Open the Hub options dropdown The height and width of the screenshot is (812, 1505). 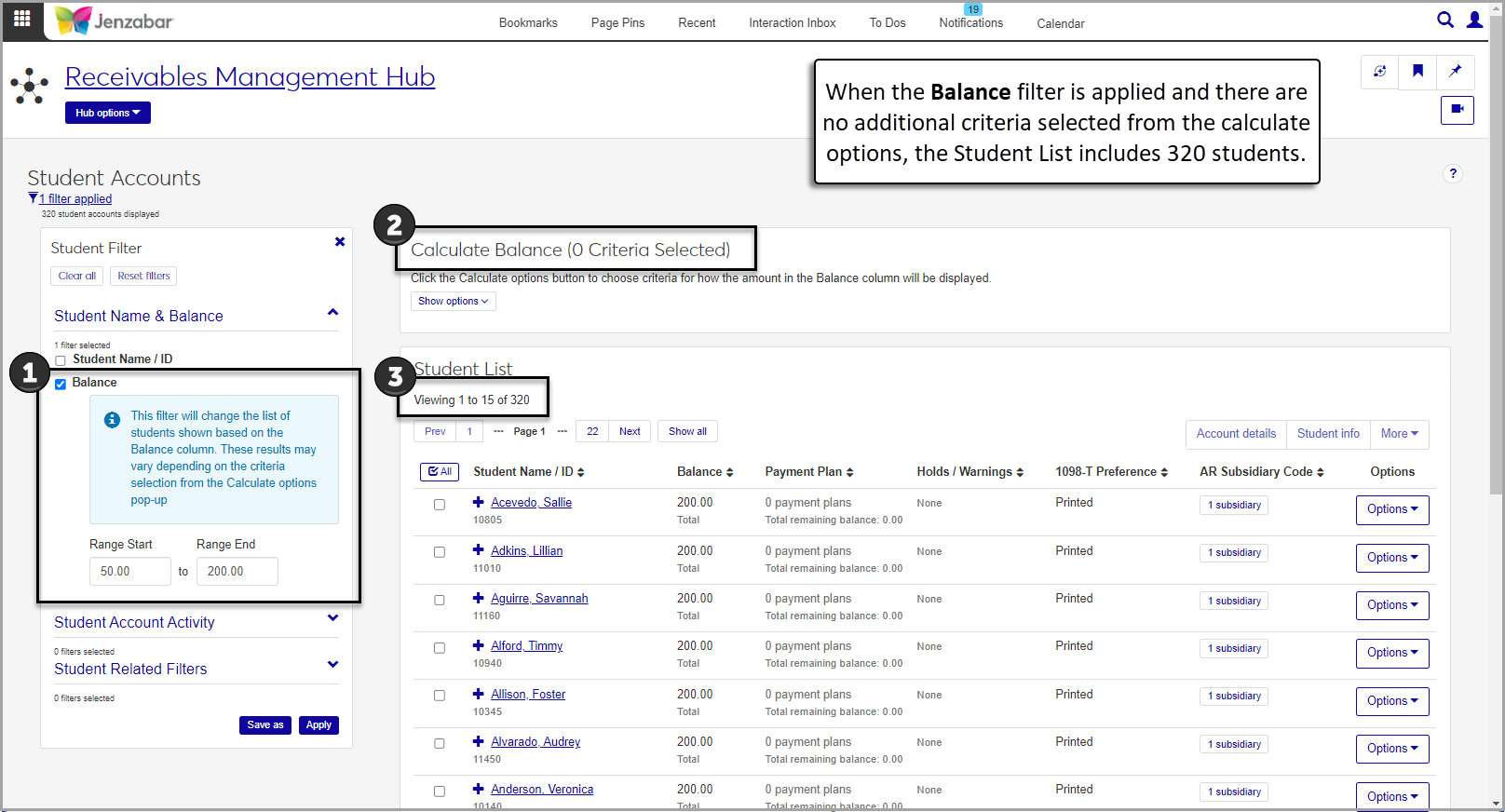(107, 113)
